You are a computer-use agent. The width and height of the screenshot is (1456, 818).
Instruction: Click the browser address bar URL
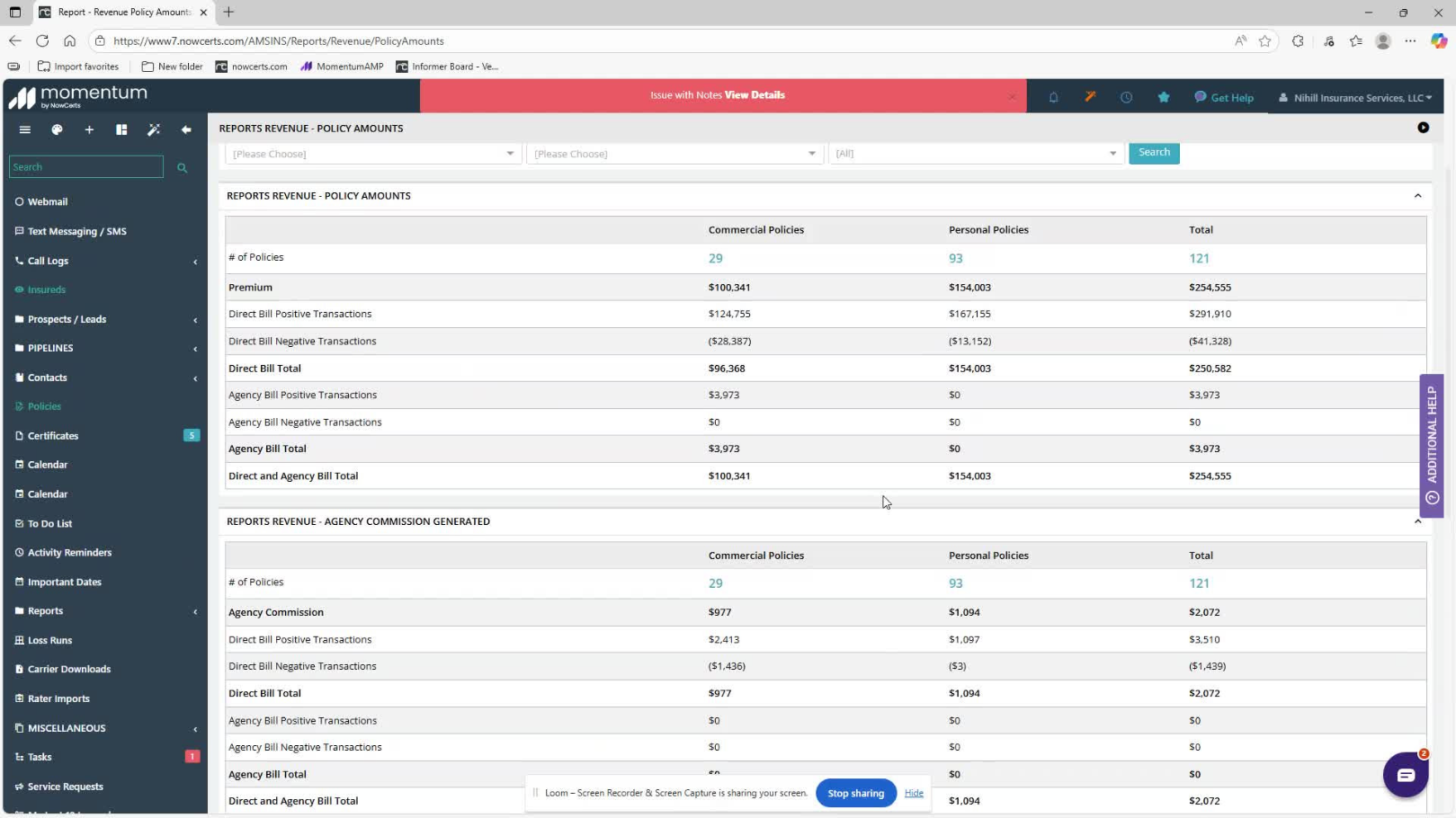pos(279,40)
